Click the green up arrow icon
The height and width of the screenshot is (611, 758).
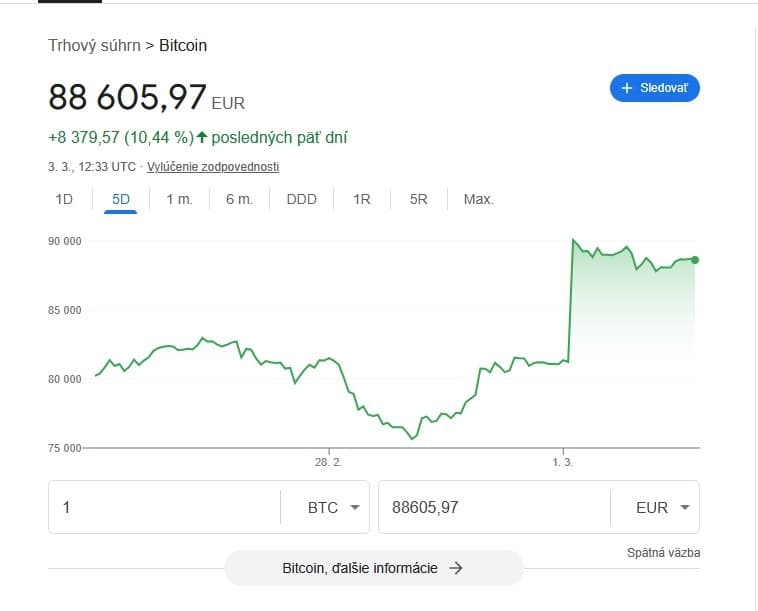[x=201, y=137]
